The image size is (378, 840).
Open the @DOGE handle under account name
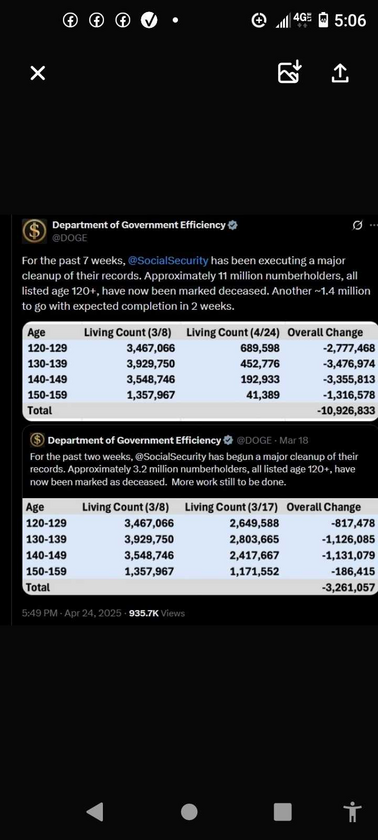69,237
